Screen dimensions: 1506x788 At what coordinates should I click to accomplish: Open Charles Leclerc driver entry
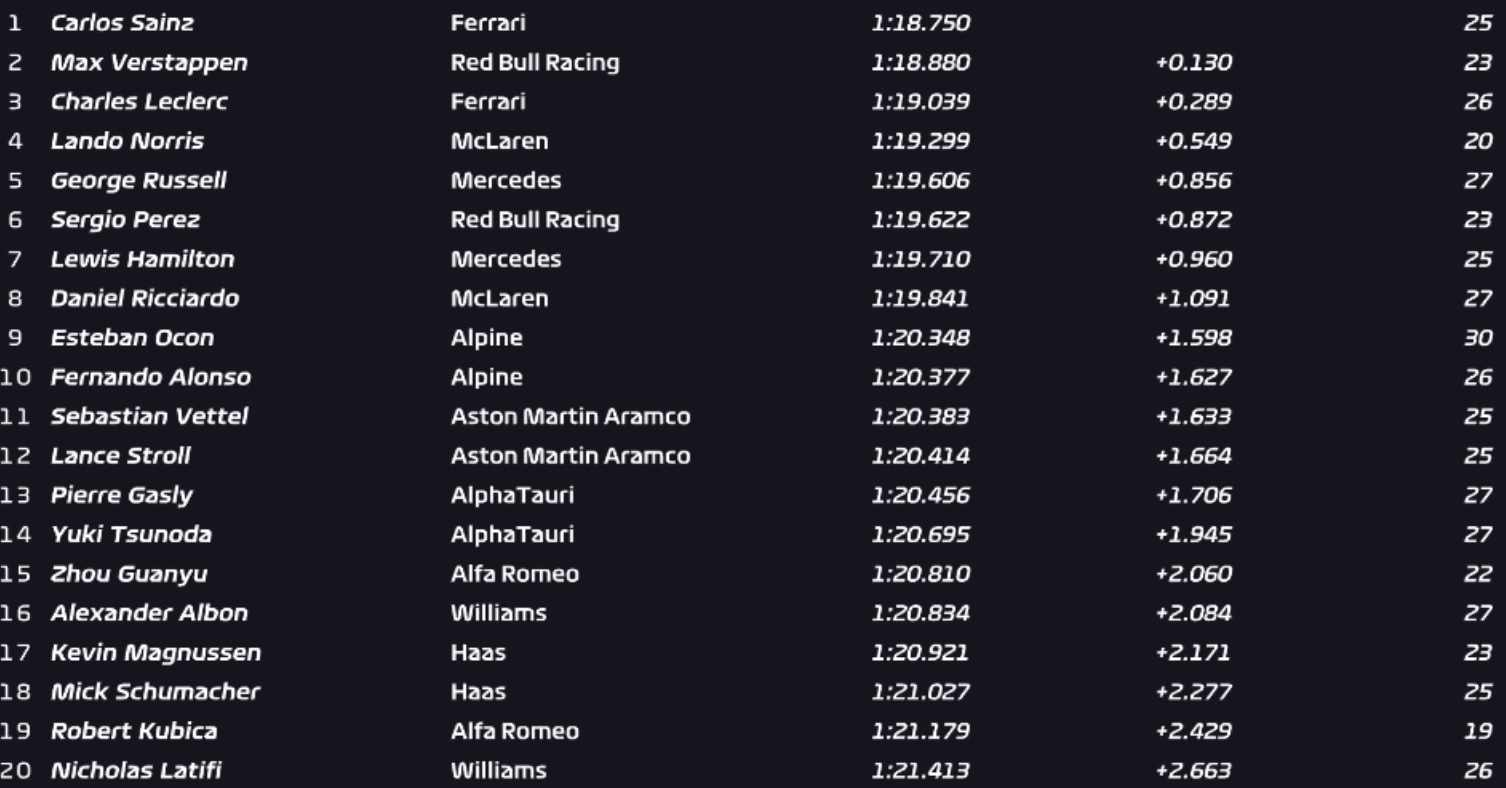click(139, 101)
